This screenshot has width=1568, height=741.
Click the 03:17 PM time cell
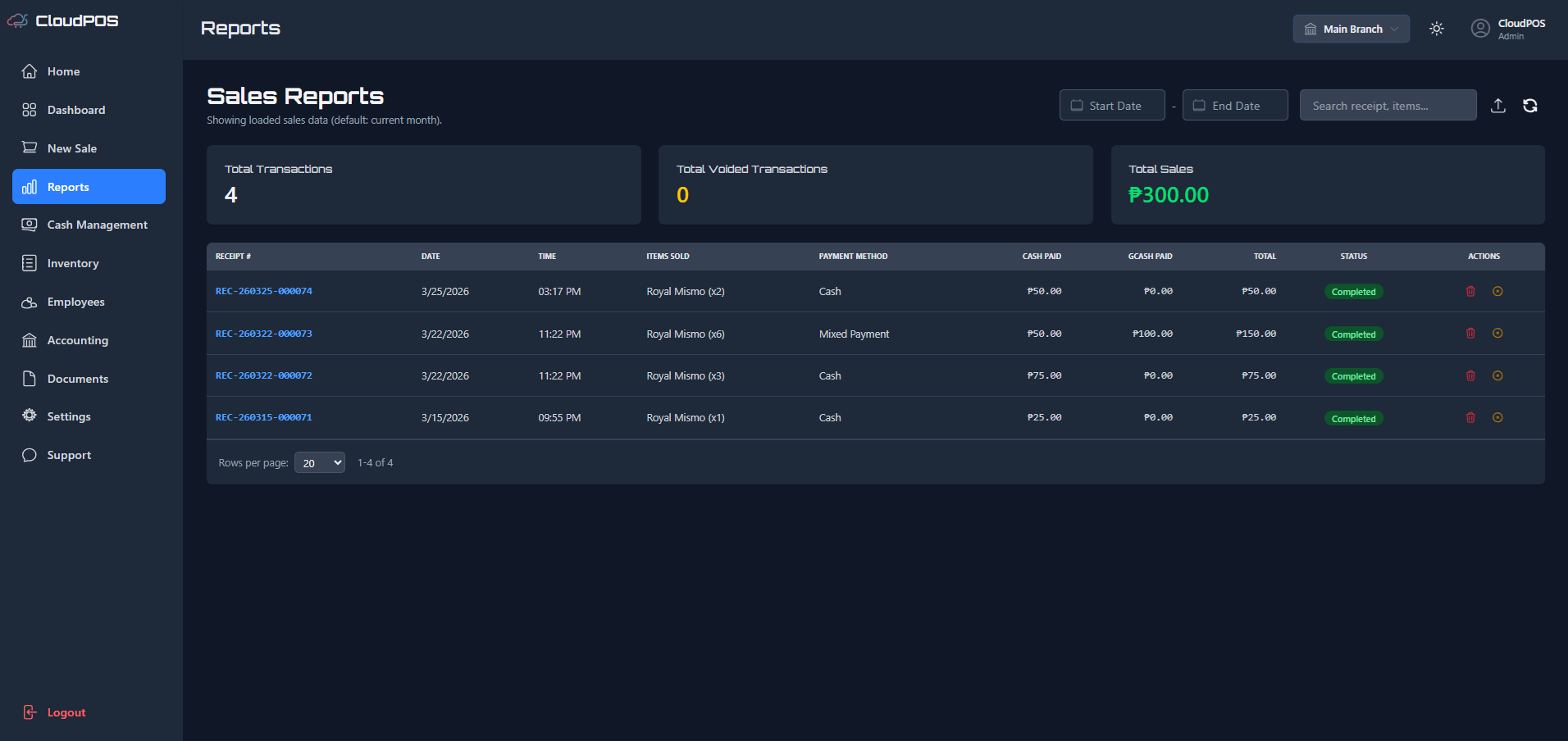click(559, 292)
